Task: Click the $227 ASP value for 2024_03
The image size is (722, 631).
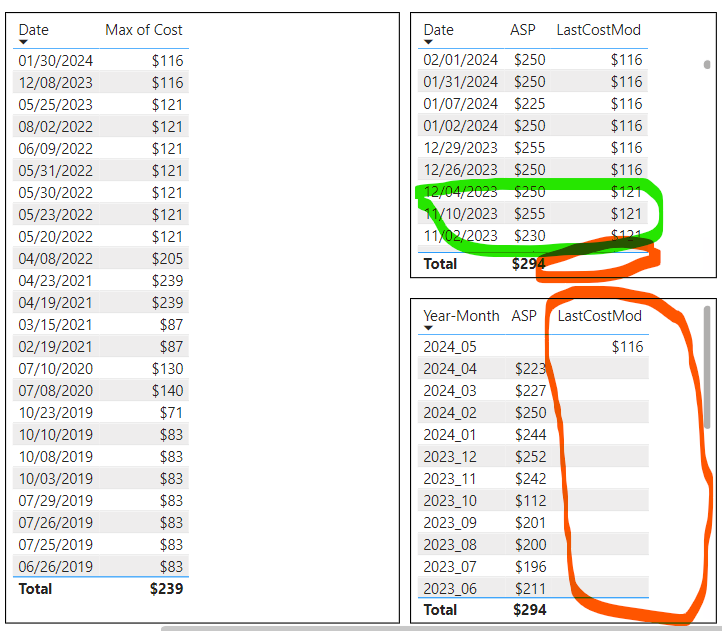Action: tap(530, 391)
